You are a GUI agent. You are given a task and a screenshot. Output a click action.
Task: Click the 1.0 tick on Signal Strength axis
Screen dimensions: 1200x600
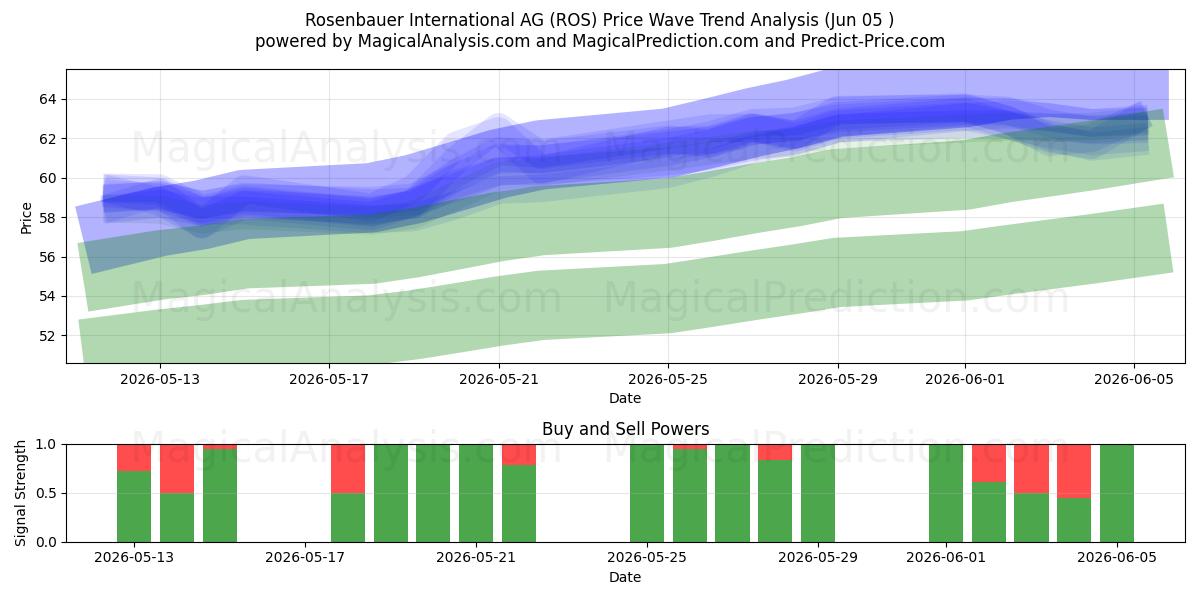47,444
